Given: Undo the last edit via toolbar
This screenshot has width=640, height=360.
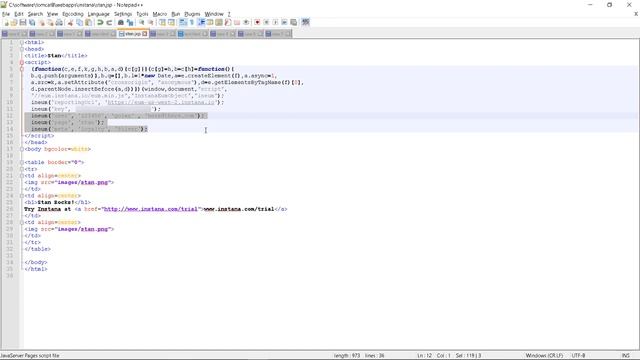Looking at the screenshot, I should (x=100, y=22).
